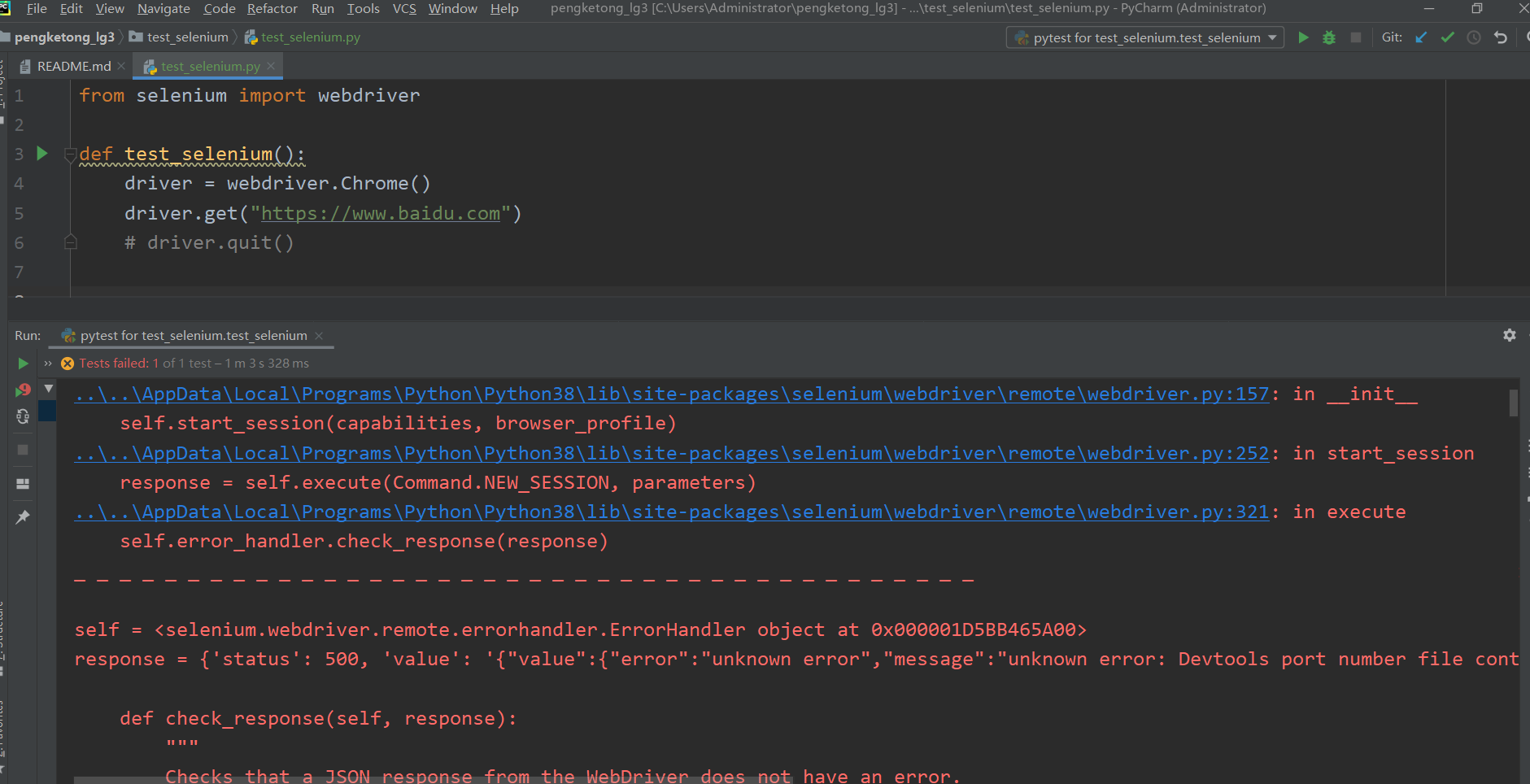Expand hidden test toolbar chevrons
This screenshot has height=784, width=1530.
pyautogui.click(x=48, y=364)
